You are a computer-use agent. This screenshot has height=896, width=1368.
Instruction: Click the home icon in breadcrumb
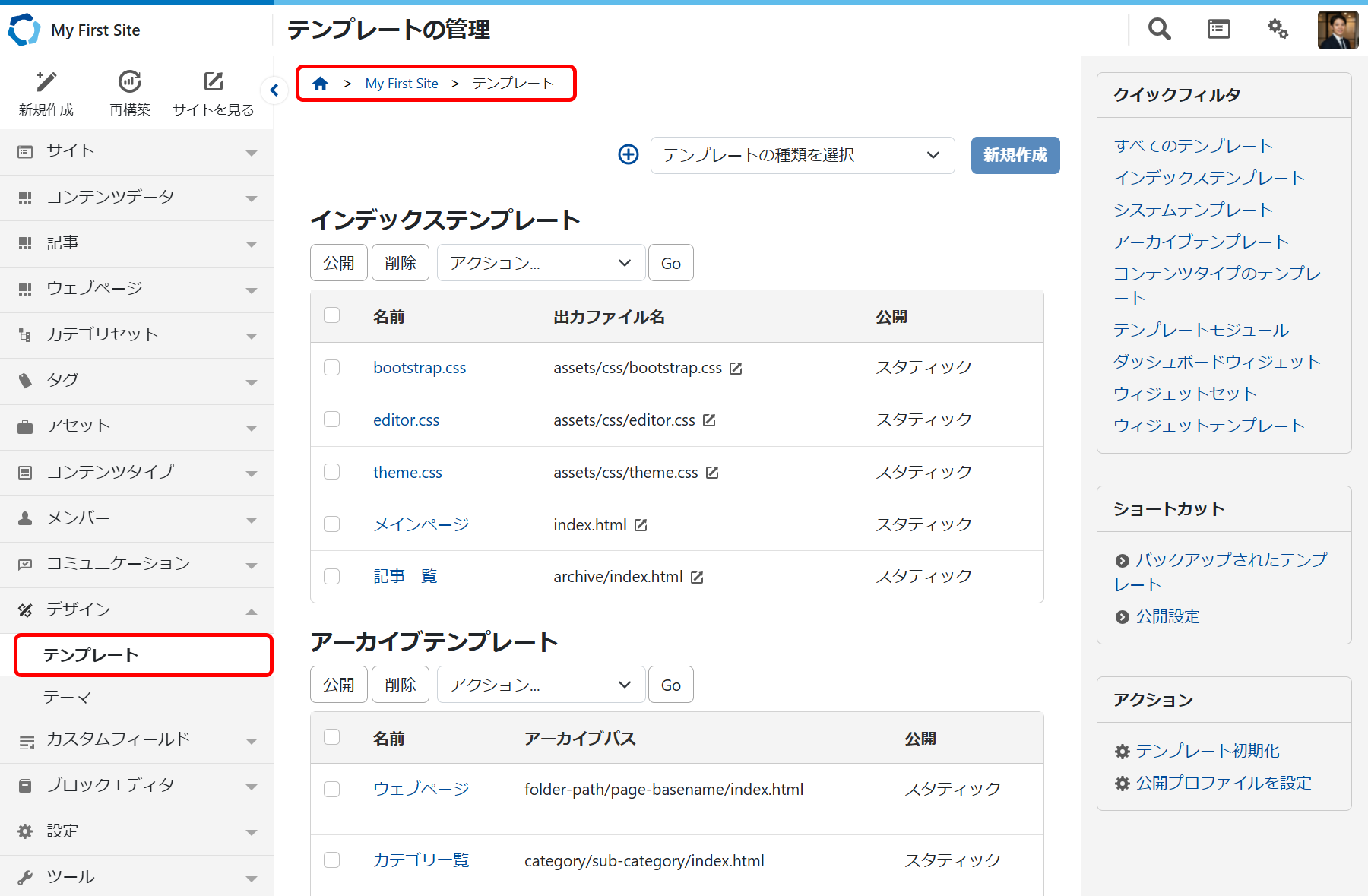321,84
